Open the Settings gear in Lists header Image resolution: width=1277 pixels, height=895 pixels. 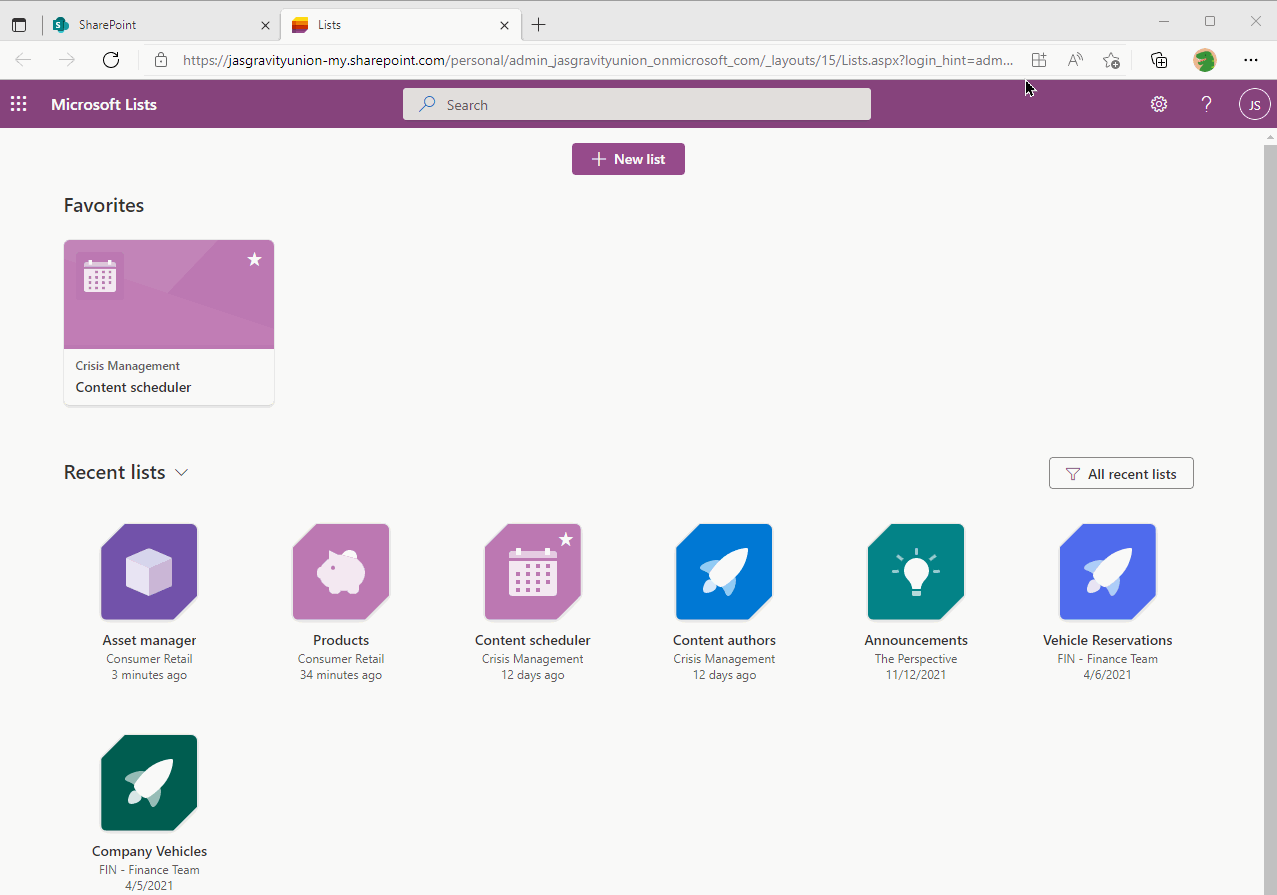(x=1159, y=104)
